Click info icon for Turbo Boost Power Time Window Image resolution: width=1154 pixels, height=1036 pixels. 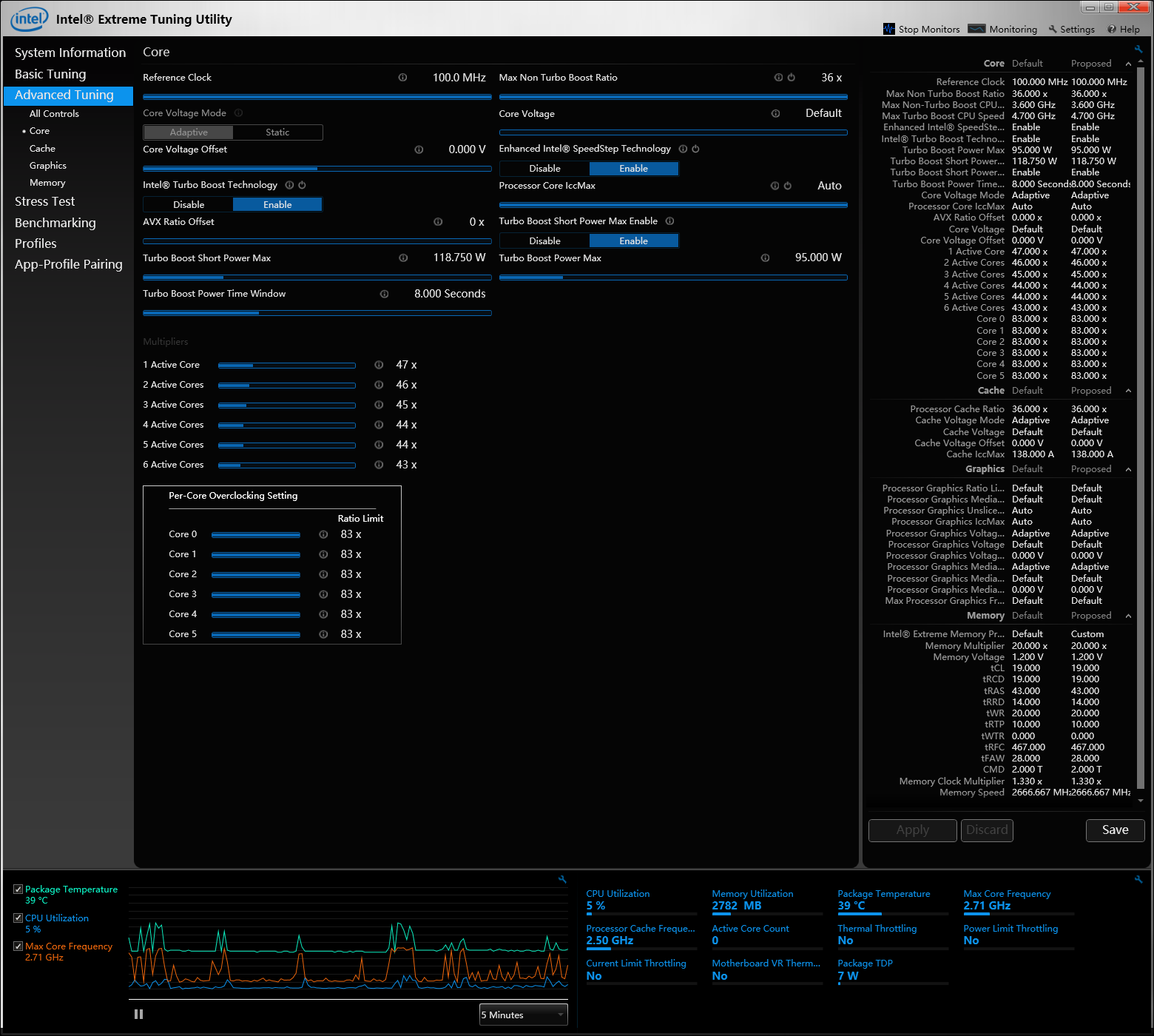(x=385, y=294)
